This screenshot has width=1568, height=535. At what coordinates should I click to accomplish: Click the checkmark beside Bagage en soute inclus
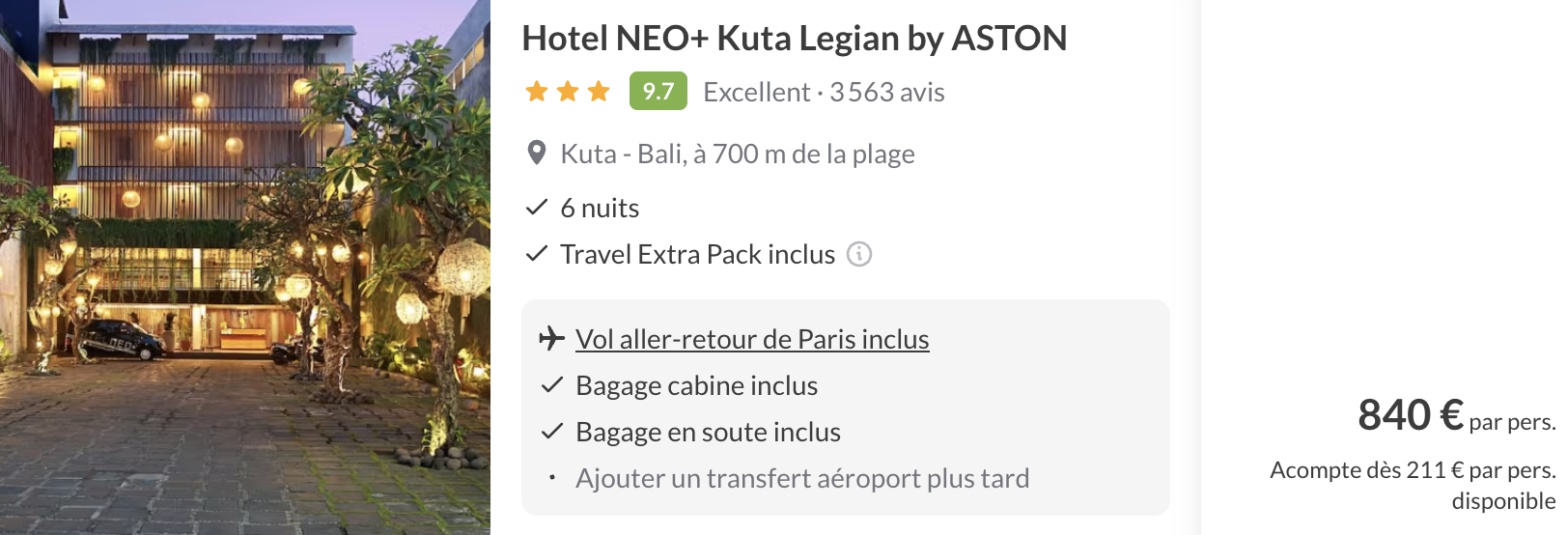[x=552, y=432]
